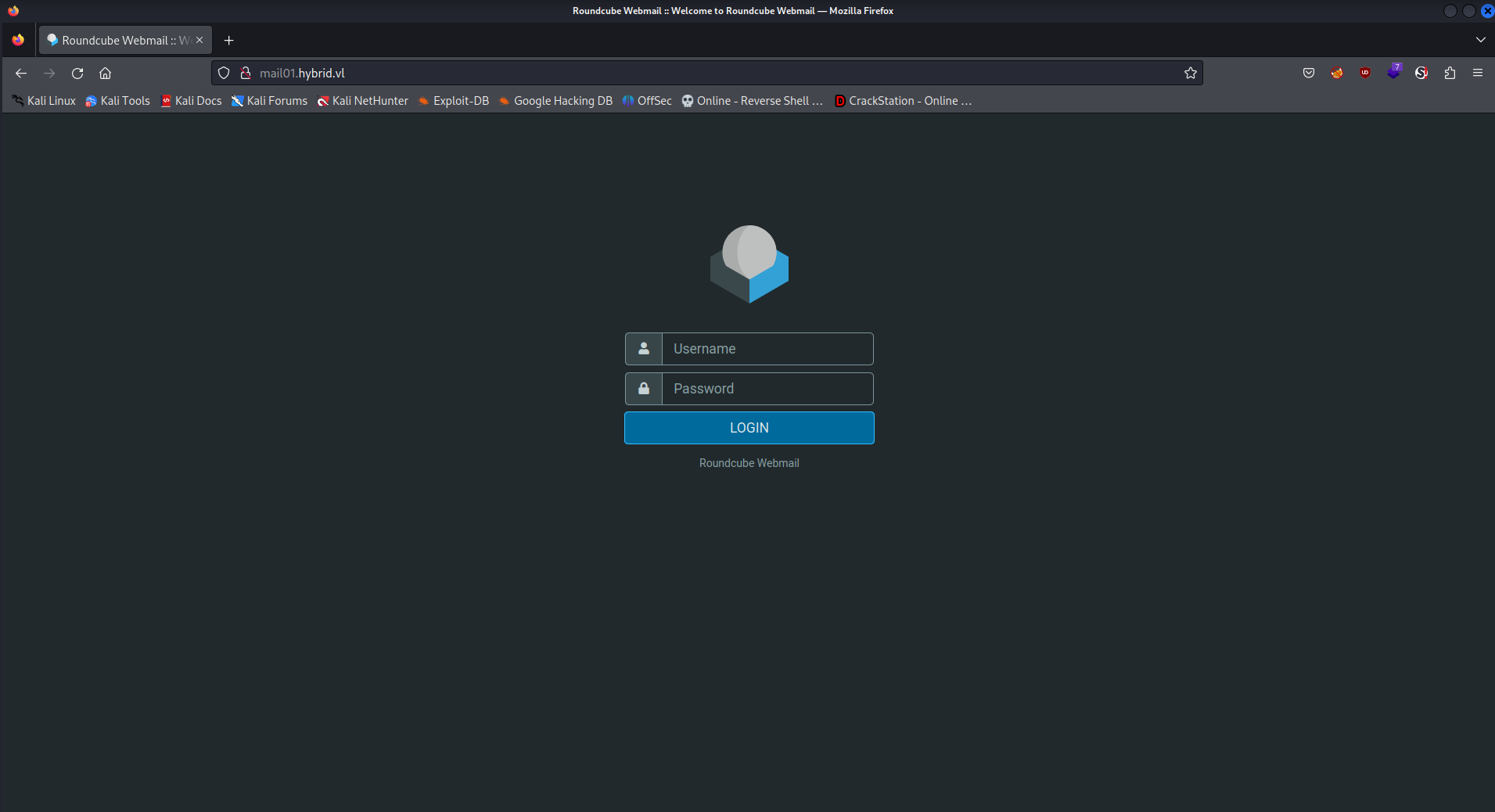Close the Roundcube Webmail tab
This screenshot has height=812, width=1495.
point(199,40)
